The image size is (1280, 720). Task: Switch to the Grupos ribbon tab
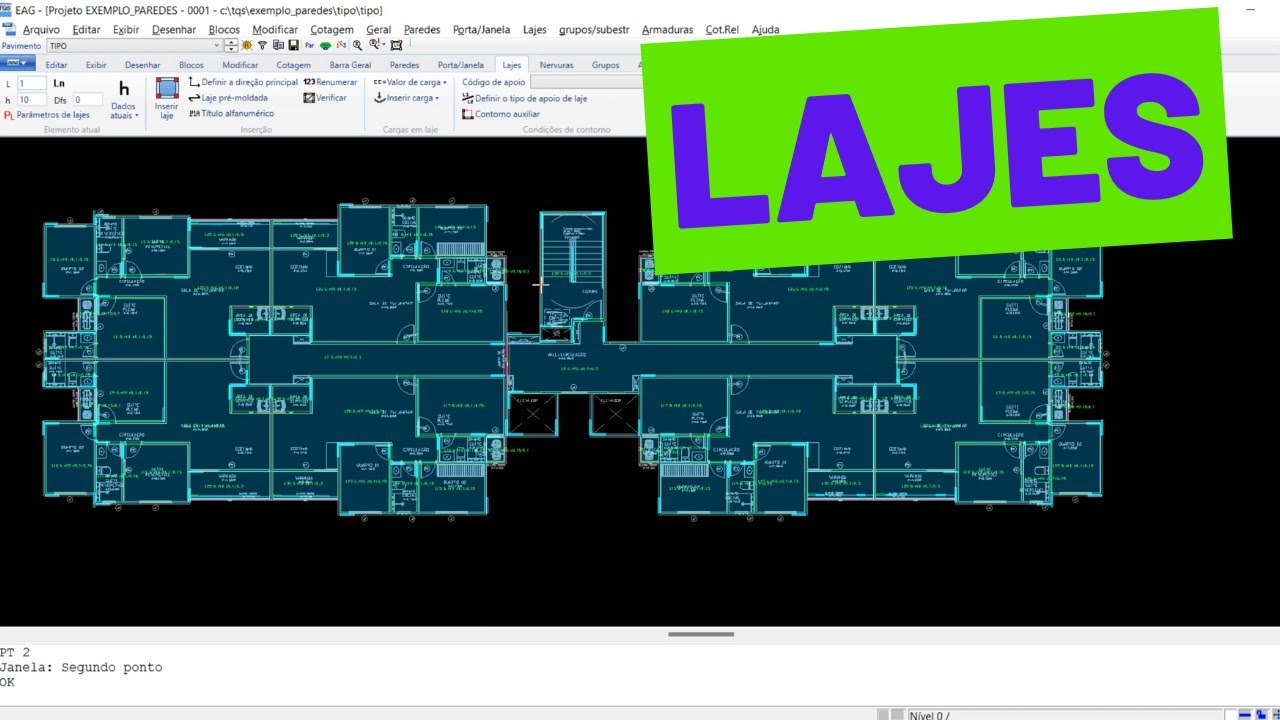tap(605, 65)
